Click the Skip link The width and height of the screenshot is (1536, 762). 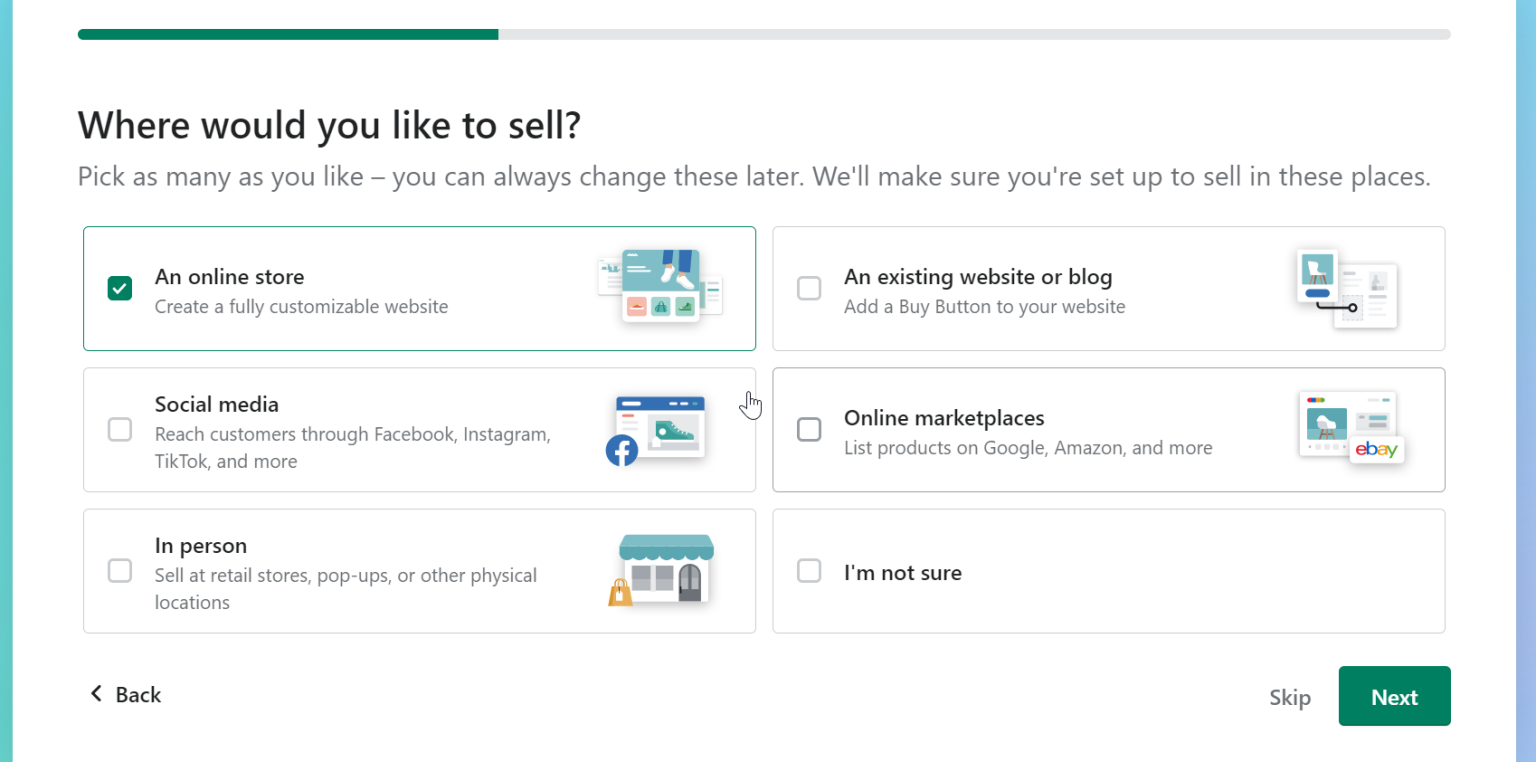[1289, 696]
